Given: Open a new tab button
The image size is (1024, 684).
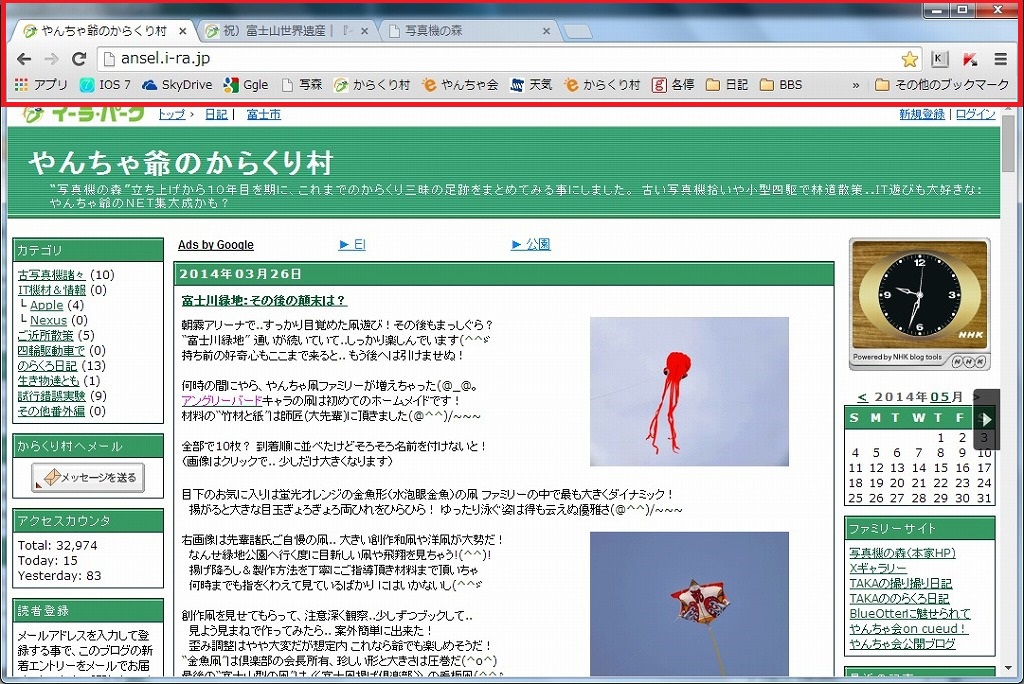Looking at the screenshot, I should (578, 31).
